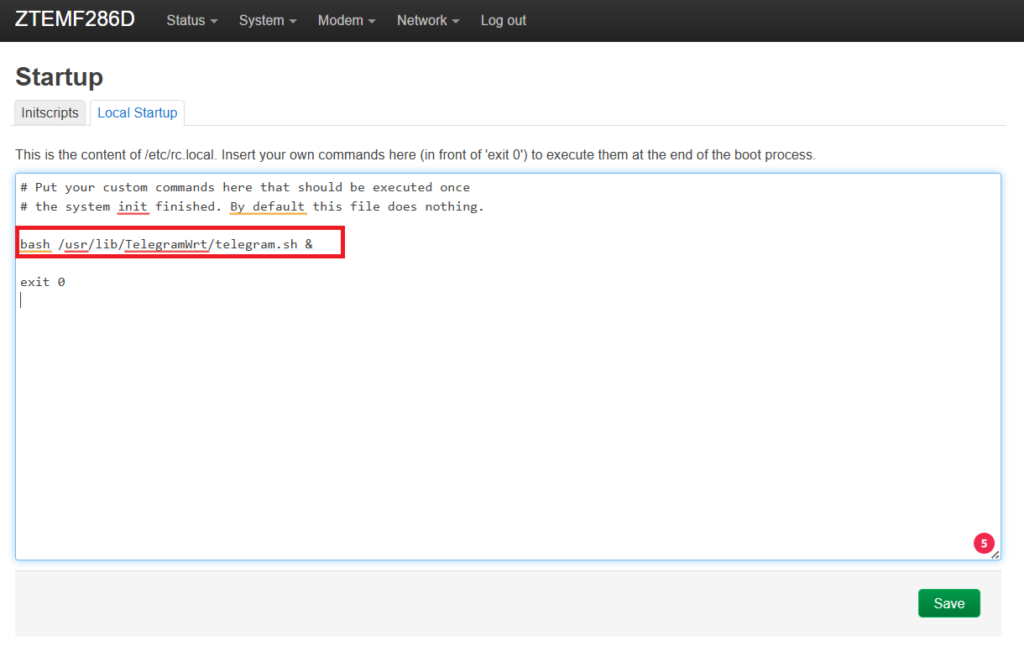Select the Local Startup tab
The image size is (1024, 667).
tap(137, 113)
